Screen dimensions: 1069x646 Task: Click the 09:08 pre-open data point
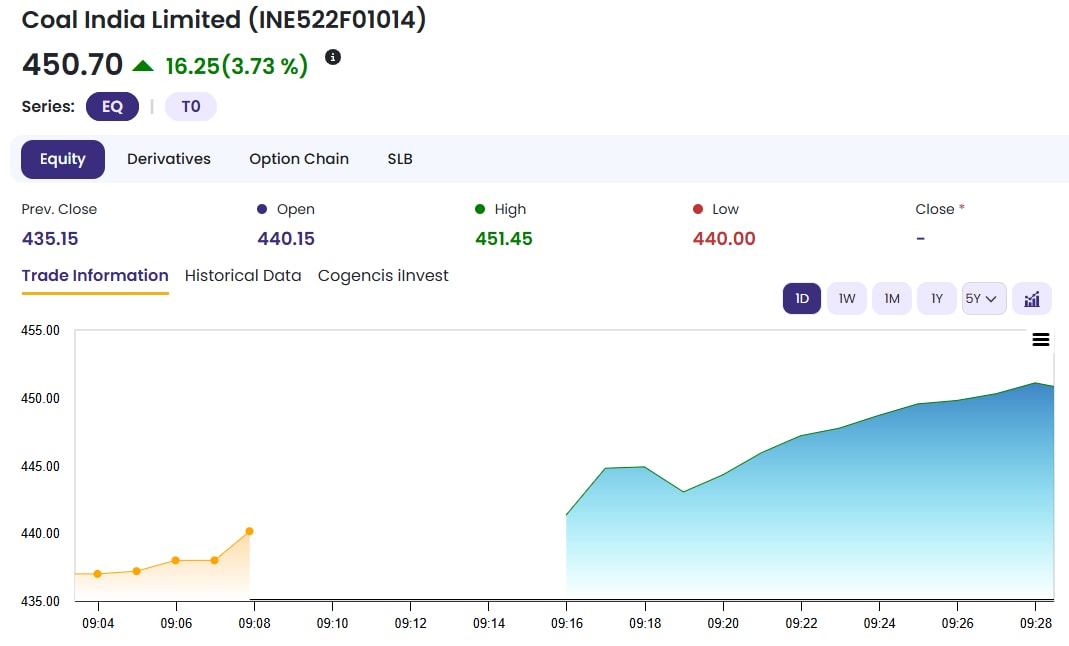[x=249, y=531]
